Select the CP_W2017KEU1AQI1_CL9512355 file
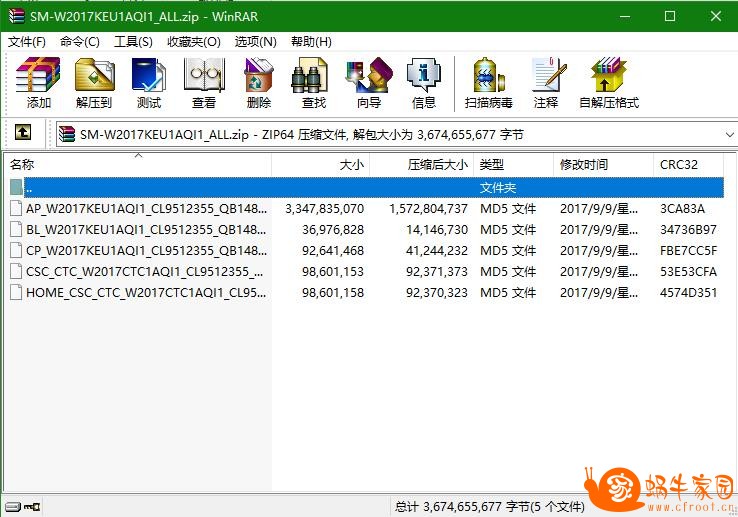Image resolution: width=738 pixels, height=517 pixels. pos(146,250)
